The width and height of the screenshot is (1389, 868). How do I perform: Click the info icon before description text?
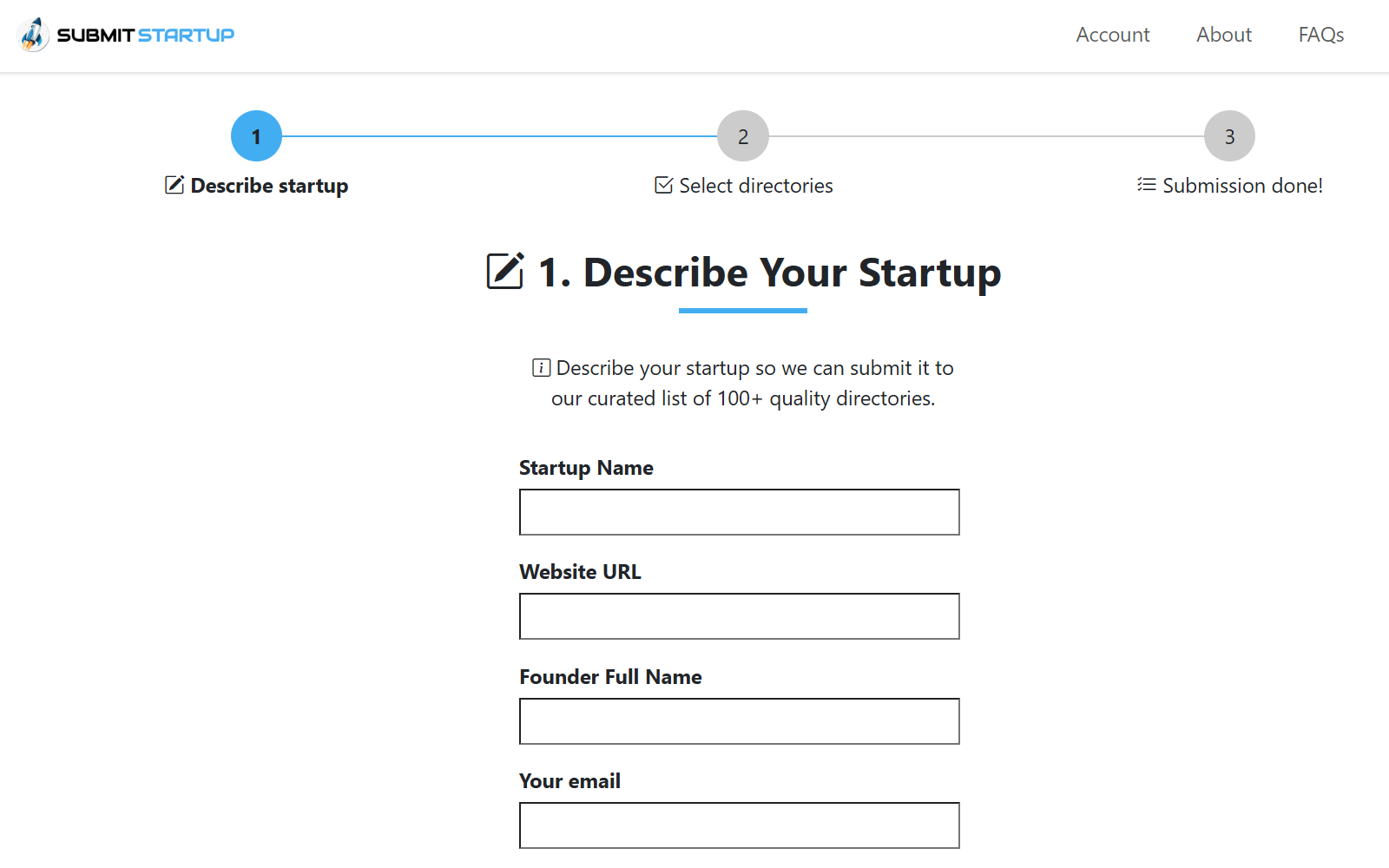(x=541, y=368)
